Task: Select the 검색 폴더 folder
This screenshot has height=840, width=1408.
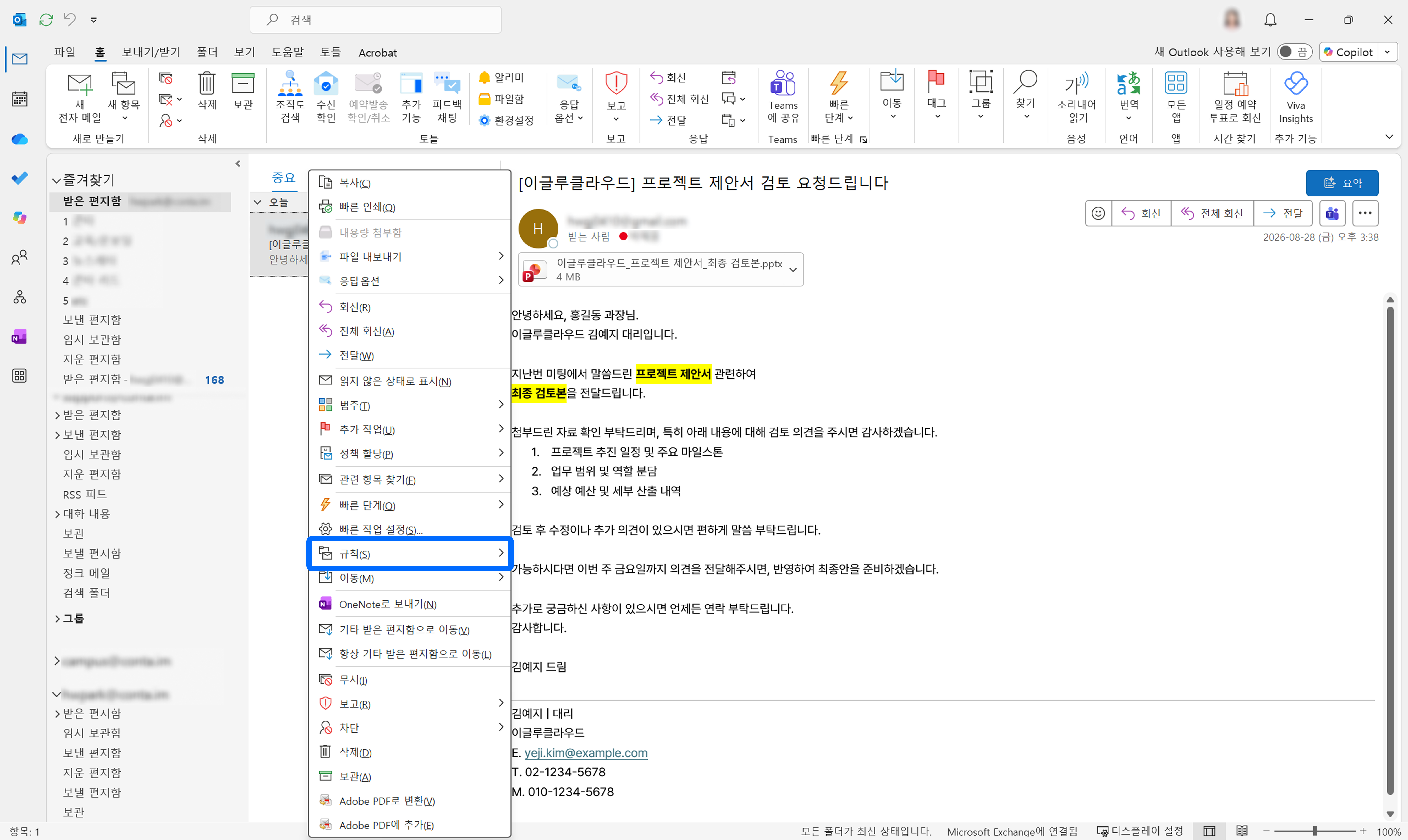Action: (87, 593)
